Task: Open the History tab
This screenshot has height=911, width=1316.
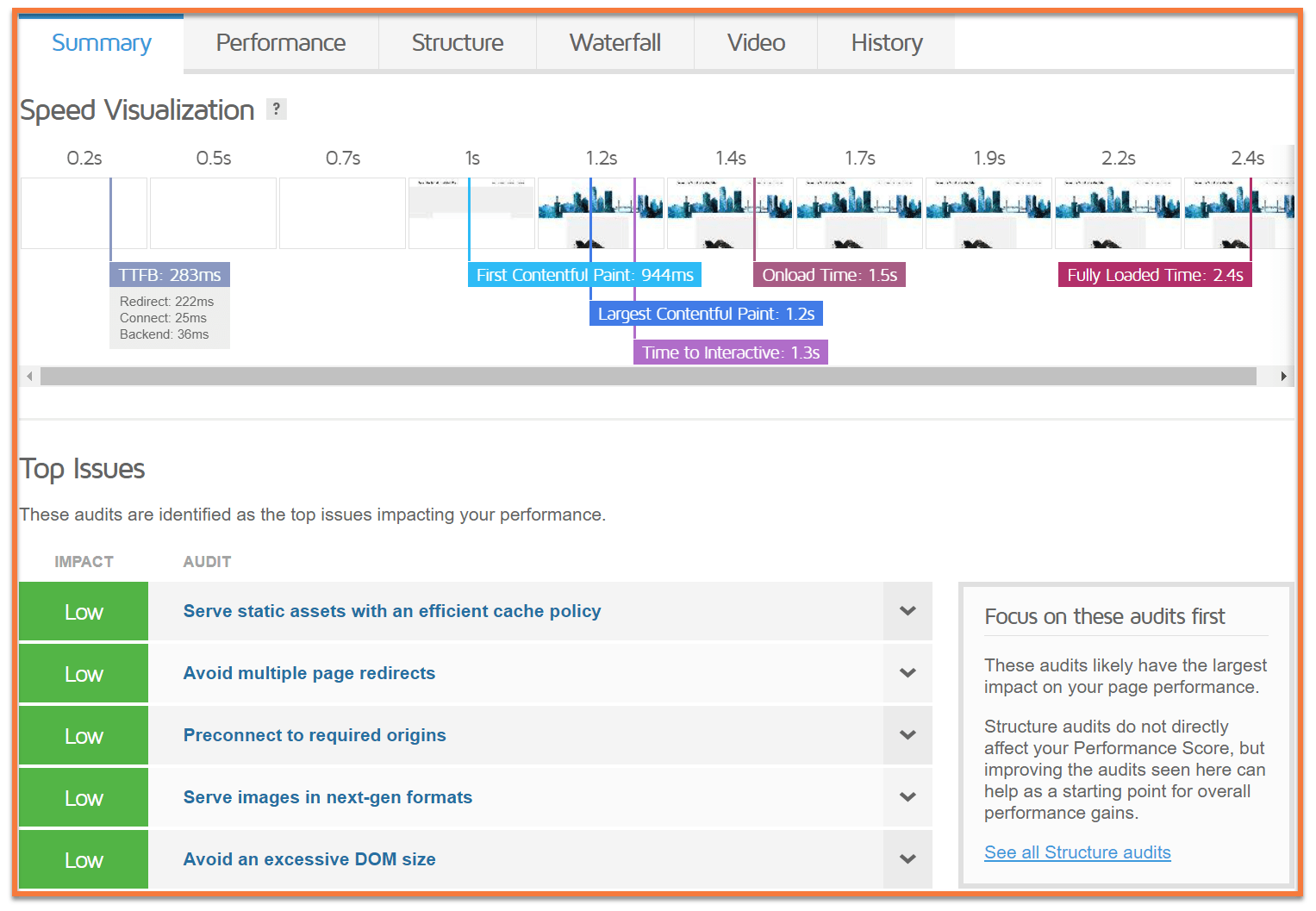Action: (x=886, y=43)
